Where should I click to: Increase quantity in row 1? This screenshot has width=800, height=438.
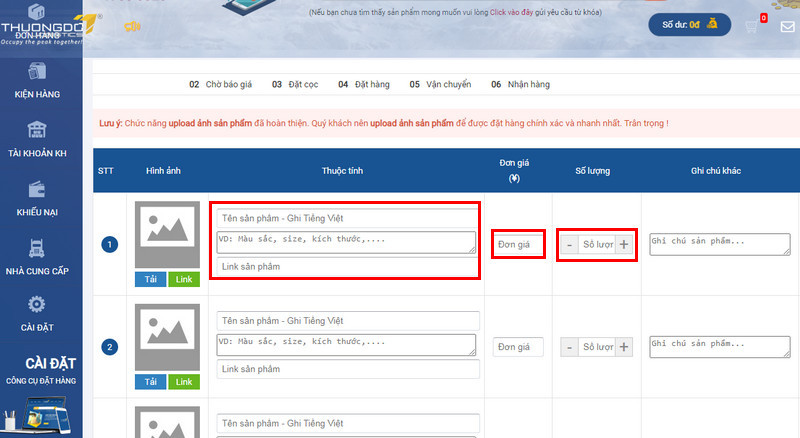624,245
